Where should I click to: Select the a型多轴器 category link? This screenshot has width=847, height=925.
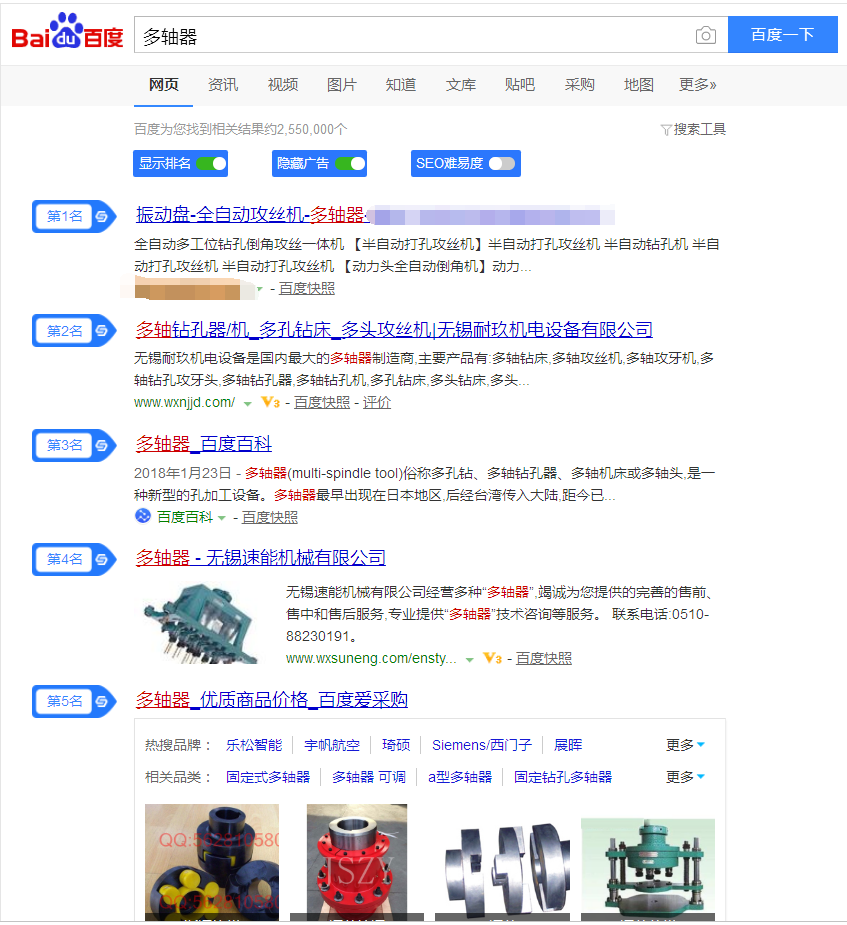[x=460, y=777]
